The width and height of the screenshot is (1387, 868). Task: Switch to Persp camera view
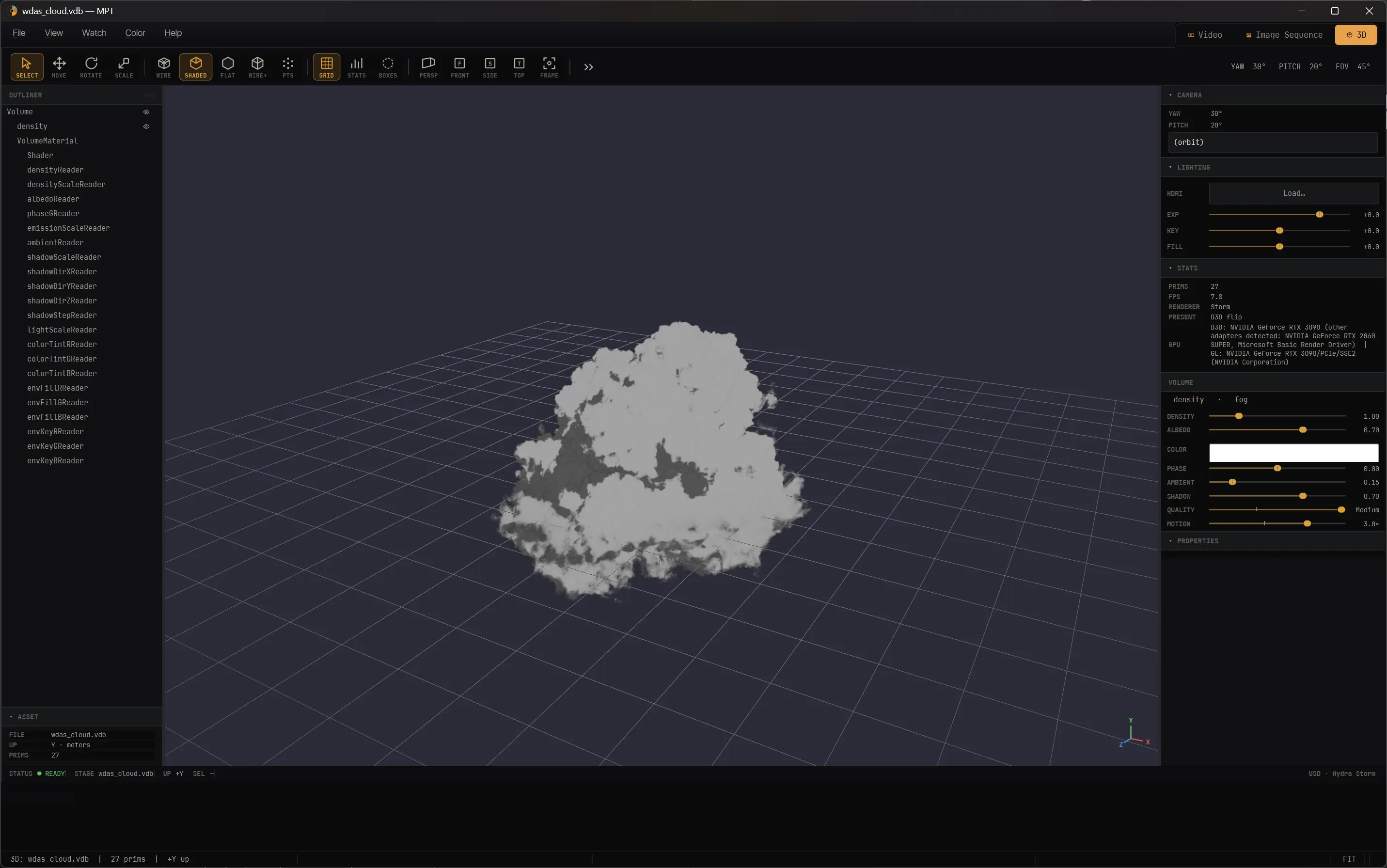click(x=429, y=66)
